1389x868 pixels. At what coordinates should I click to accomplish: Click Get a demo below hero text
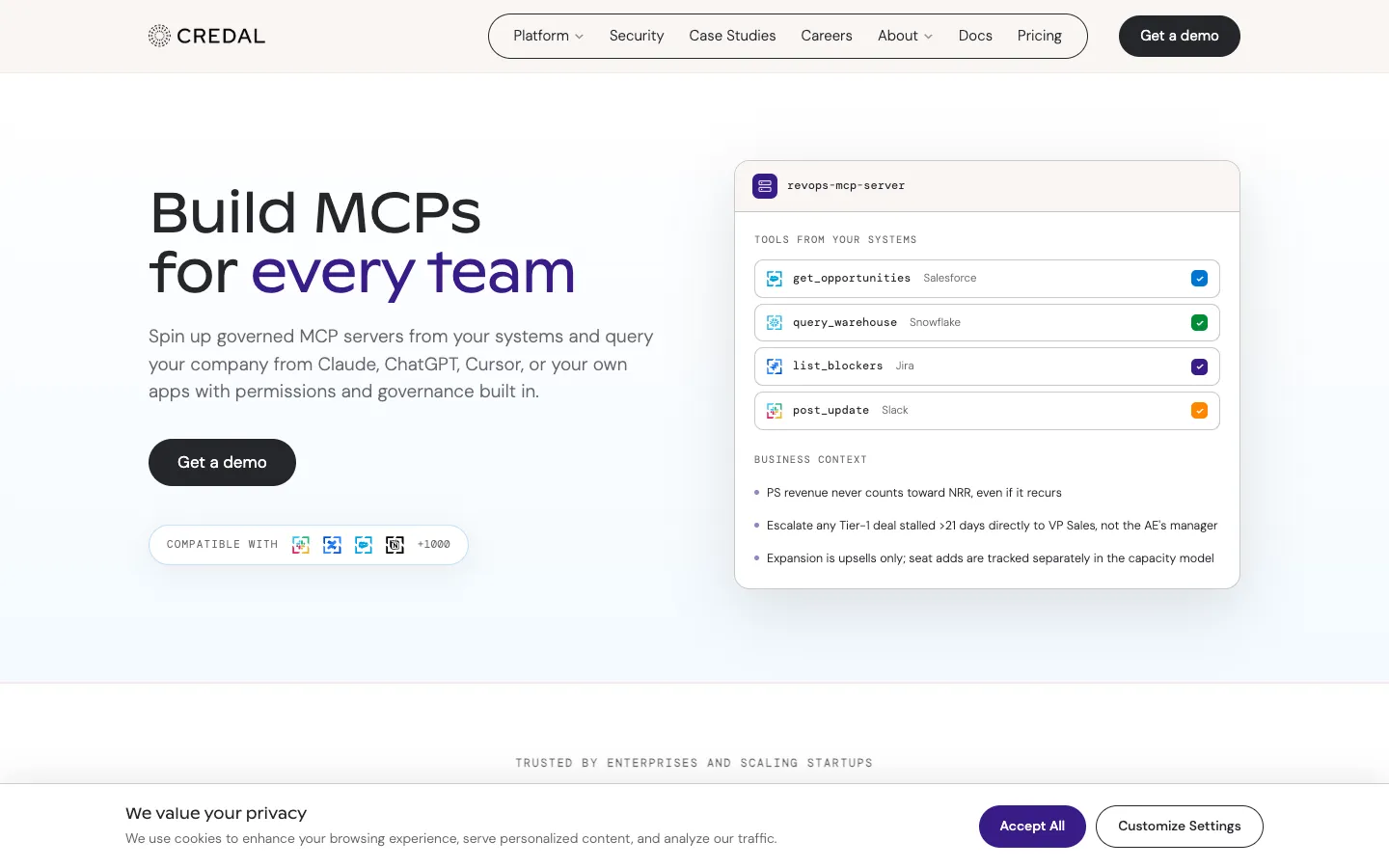click(x=222, y=462)
